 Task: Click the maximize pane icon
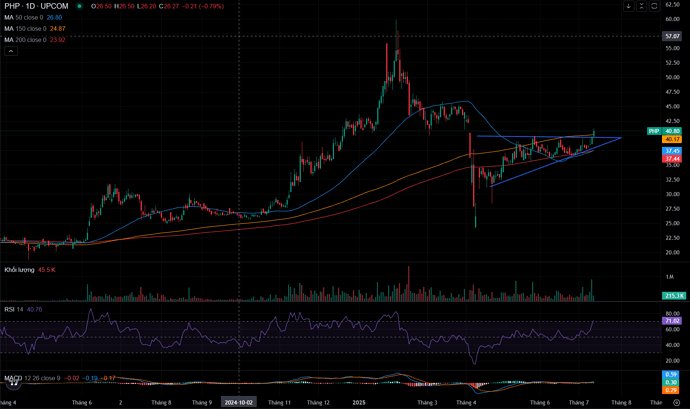coord(654,6)
